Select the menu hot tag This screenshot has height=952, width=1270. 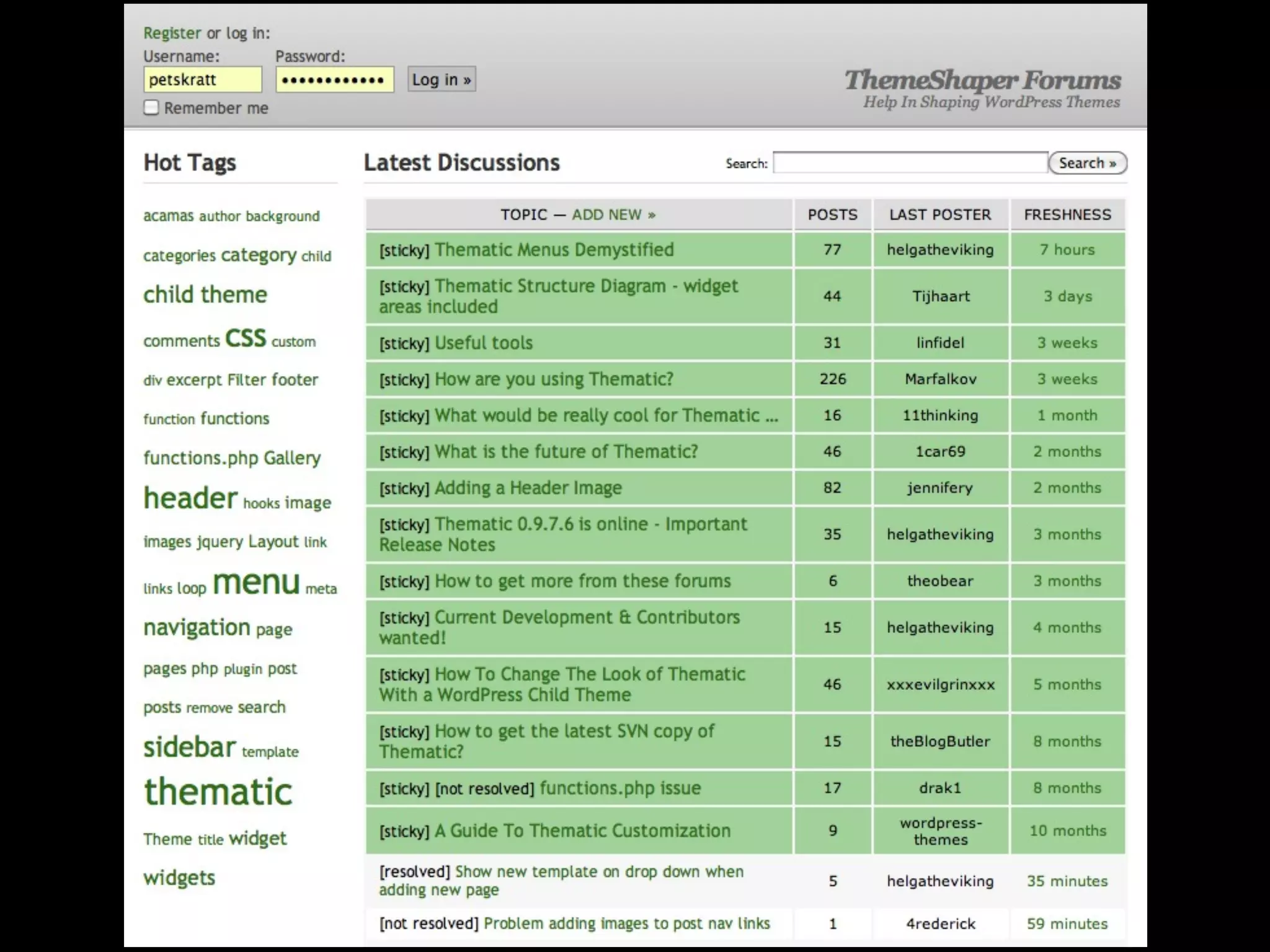tap(256, 583)
